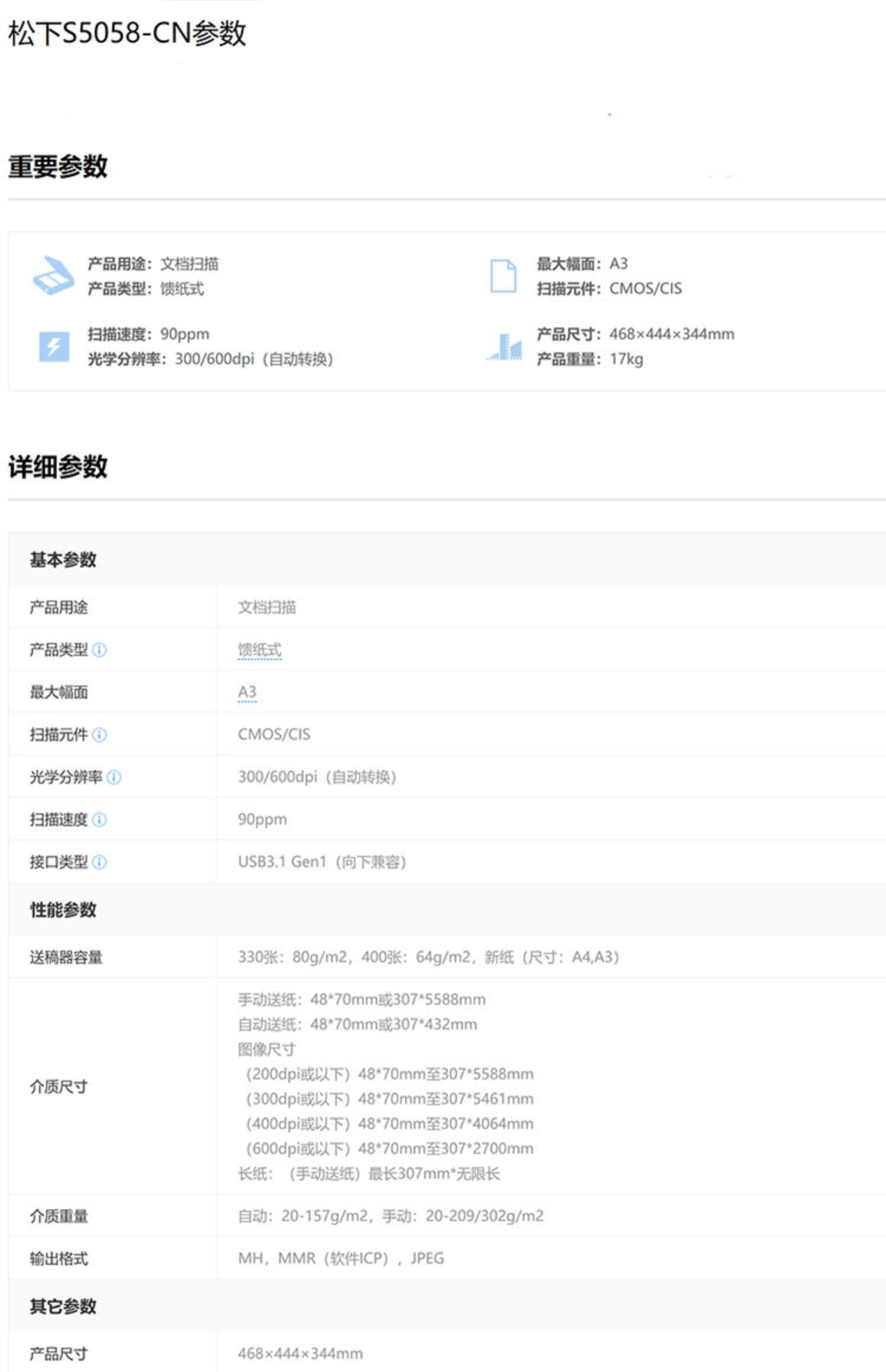
Task: Click the 性能参数 group header
Action: coord(63,909)
